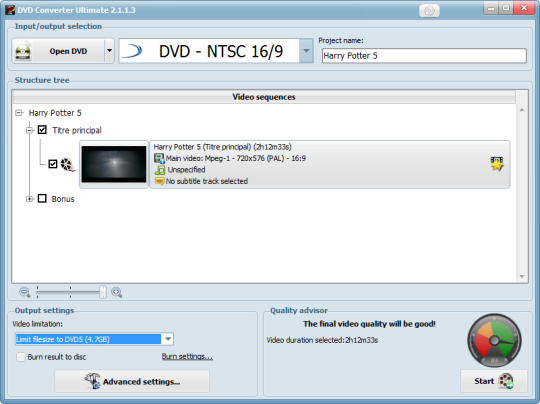
Task: Click the star filmstrip icon on sequence
Action: 497,163
